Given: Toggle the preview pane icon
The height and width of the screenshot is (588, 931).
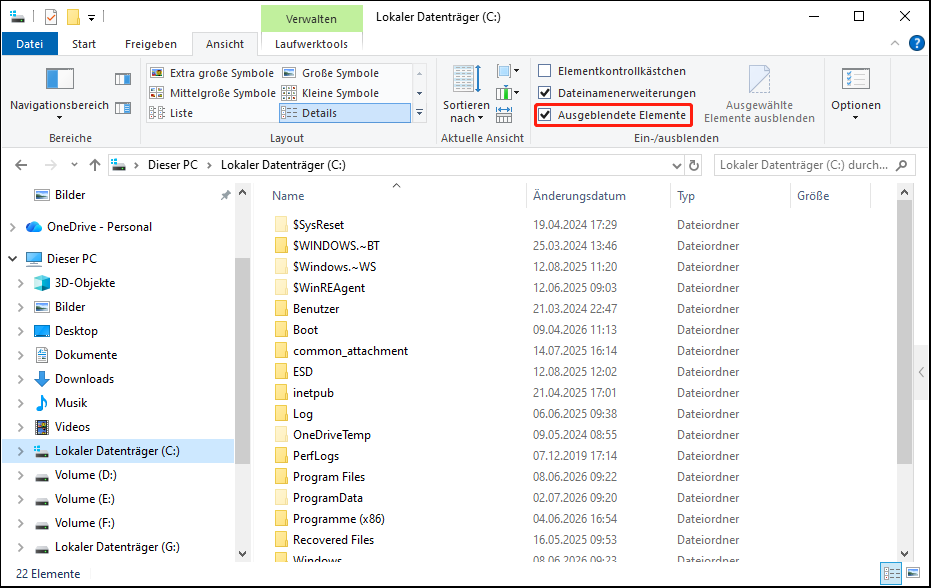Looking at the screenshot, I should coord(123,79).
